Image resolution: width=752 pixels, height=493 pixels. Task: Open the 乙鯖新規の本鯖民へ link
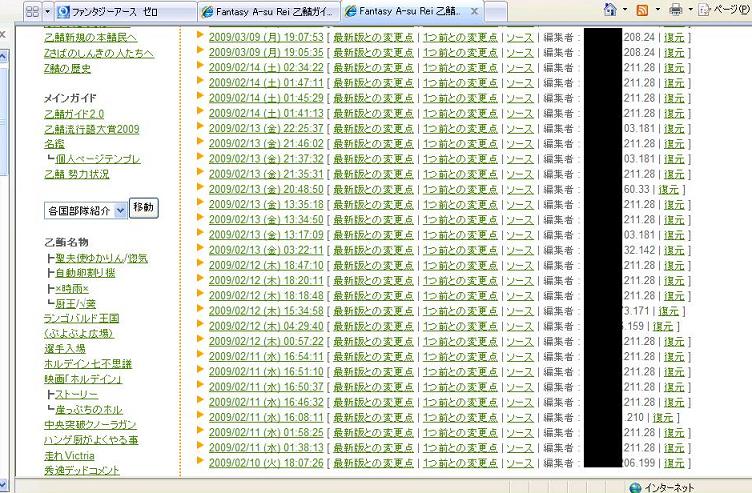90,37
